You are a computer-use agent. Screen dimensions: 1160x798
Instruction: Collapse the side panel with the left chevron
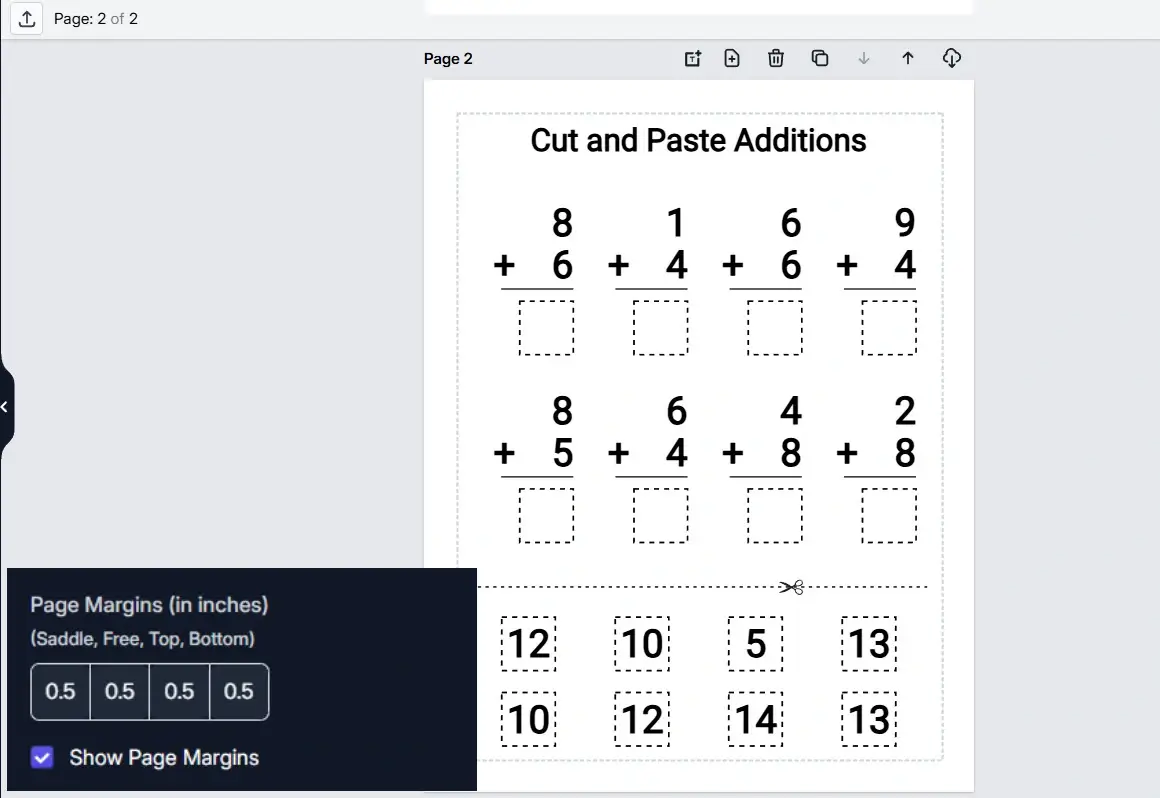[4, 407]
